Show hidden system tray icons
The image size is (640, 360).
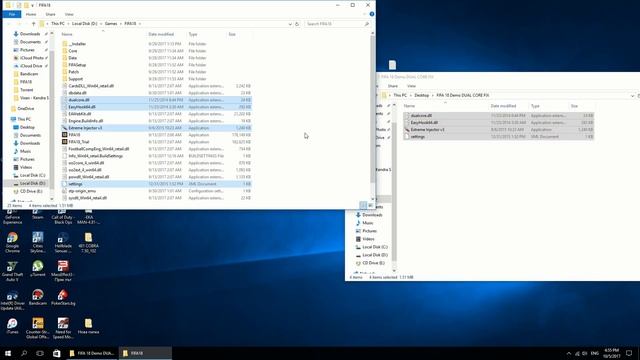[x=569, y=353]
